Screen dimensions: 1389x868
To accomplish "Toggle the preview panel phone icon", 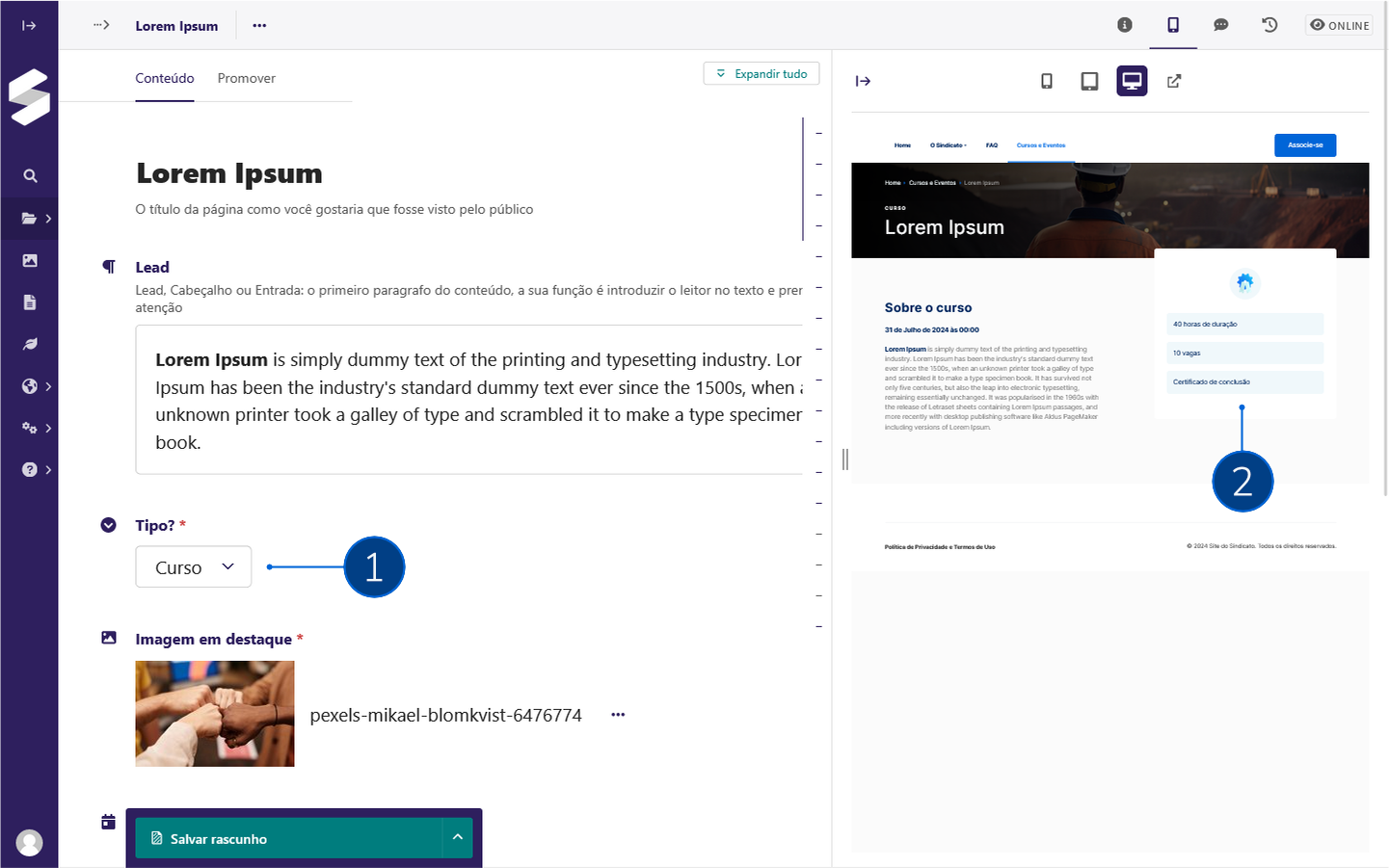I will click(1173, 25).
